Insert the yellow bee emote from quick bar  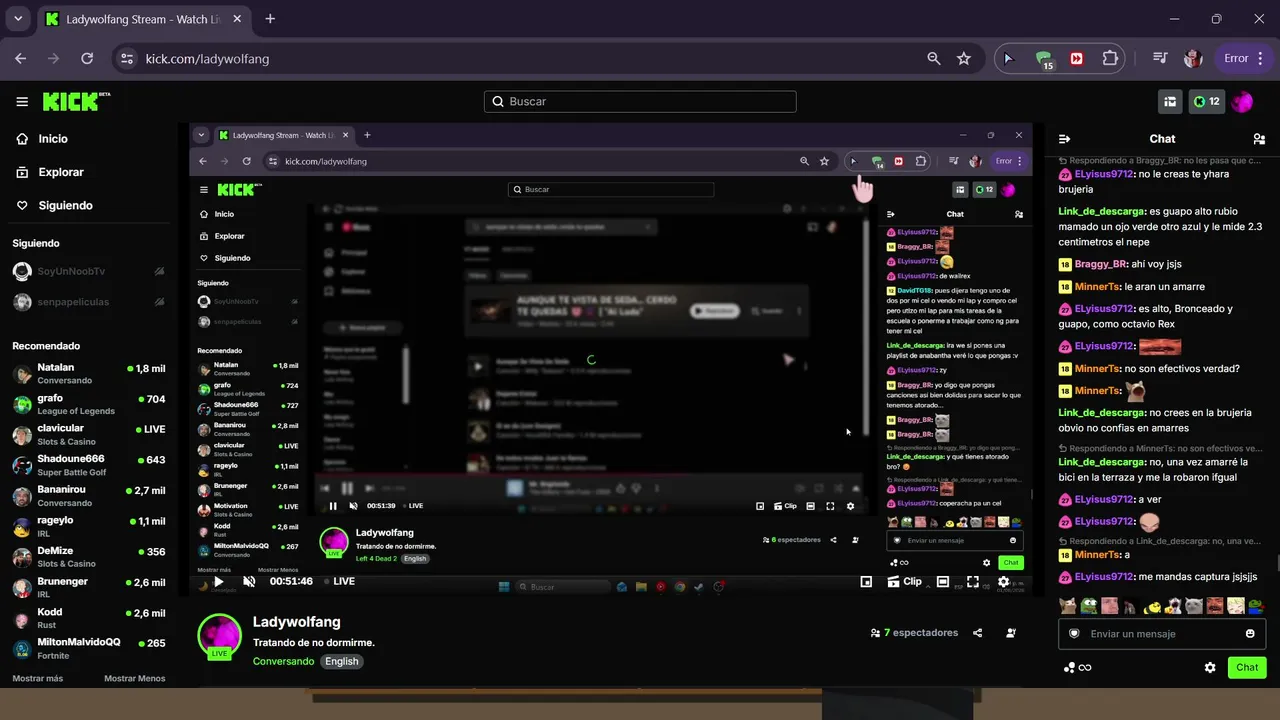1152,606
